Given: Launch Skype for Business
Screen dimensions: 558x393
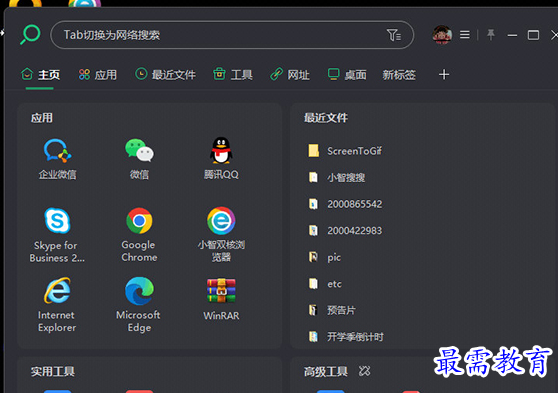Looking at the screenshot, I should click(x=57, y=235).
